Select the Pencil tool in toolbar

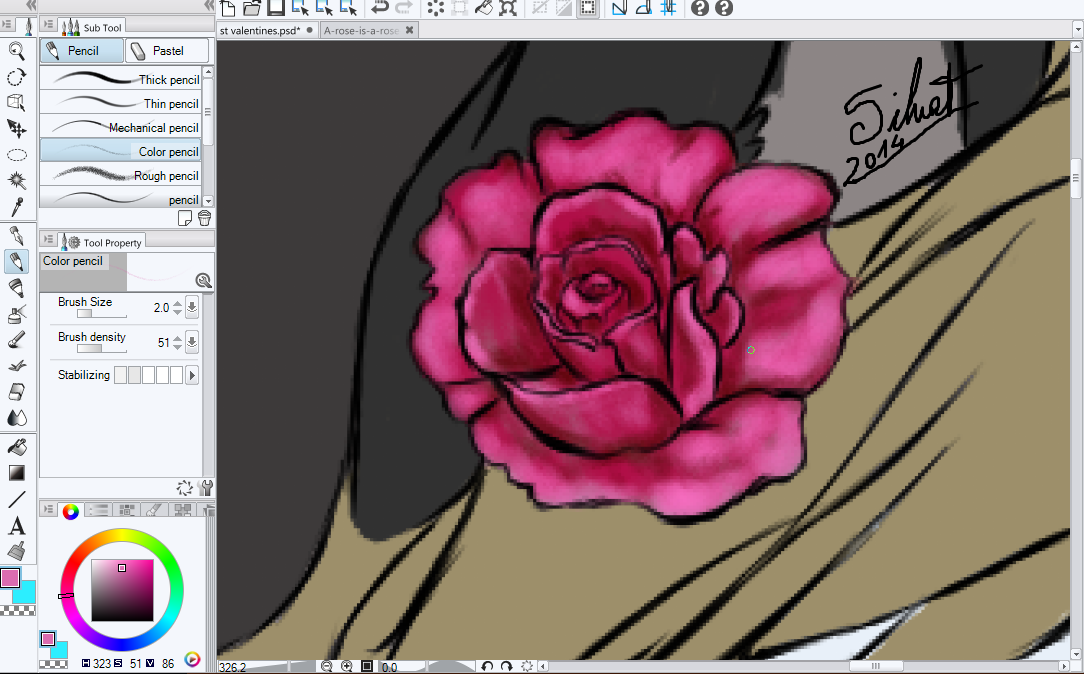pyautogui.click(x=17, y=262)
